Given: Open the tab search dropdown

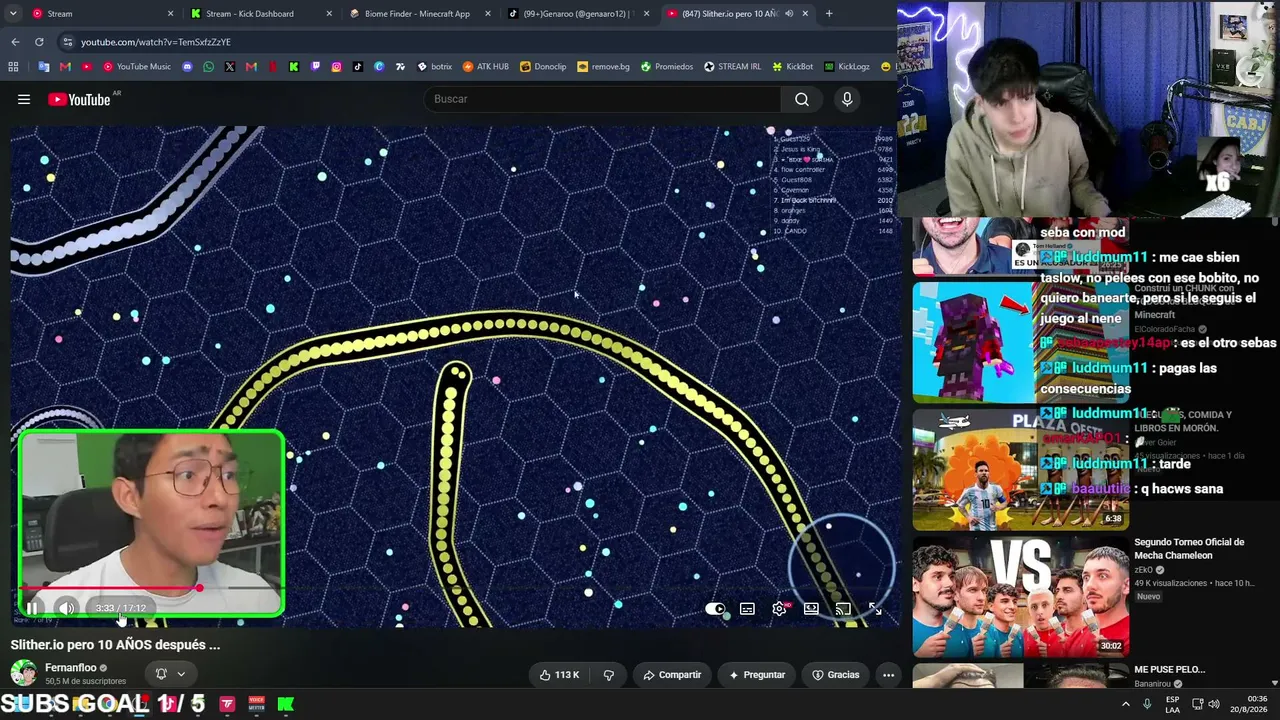Looking at the screenshot, I should tap(12, 14).
